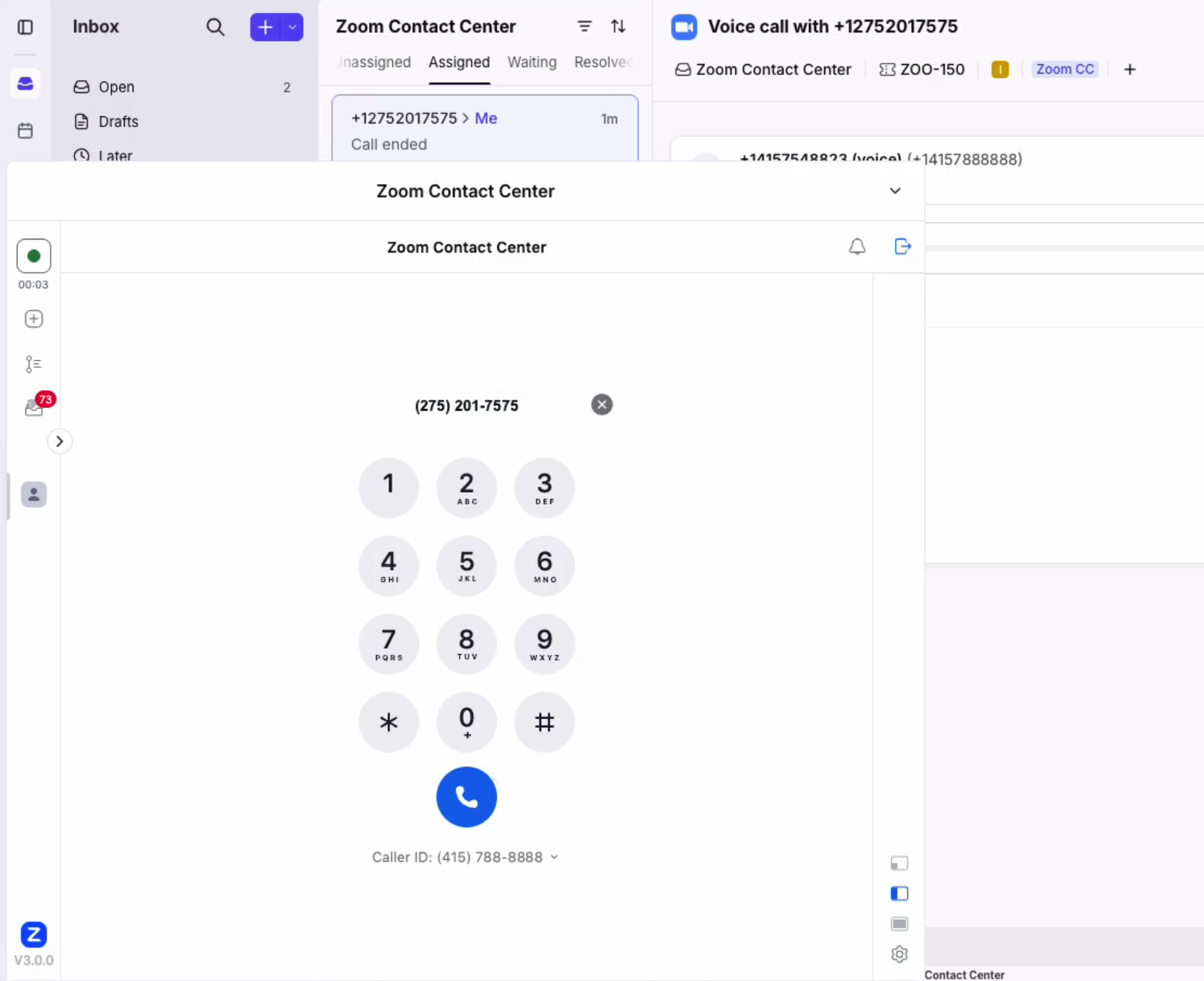Screen dimensions: 1204x981
Task: Open the Zoom settings gear
Action: (x=899, y=954)
